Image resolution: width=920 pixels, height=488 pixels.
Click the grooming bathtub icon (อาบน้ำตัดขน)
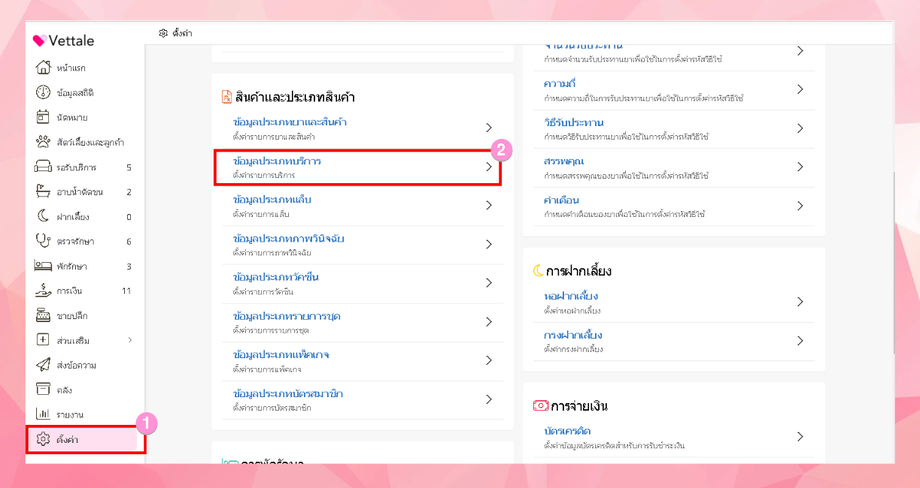point(43,191)
